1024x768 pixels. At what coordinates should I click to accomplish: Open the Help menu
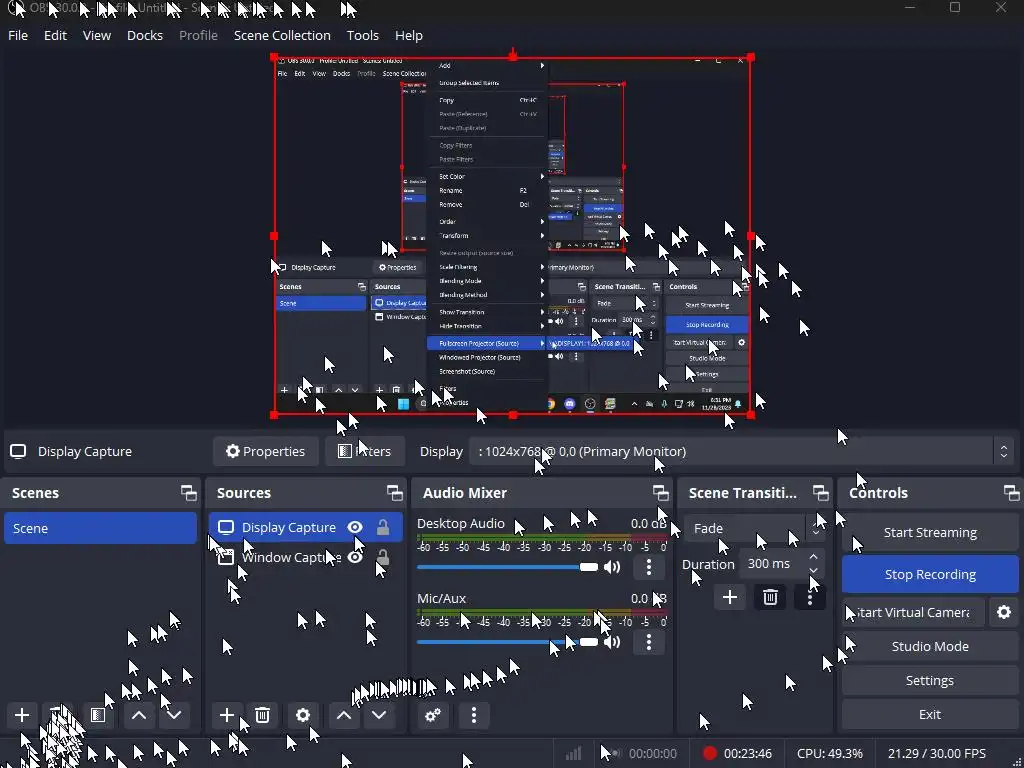409,35
